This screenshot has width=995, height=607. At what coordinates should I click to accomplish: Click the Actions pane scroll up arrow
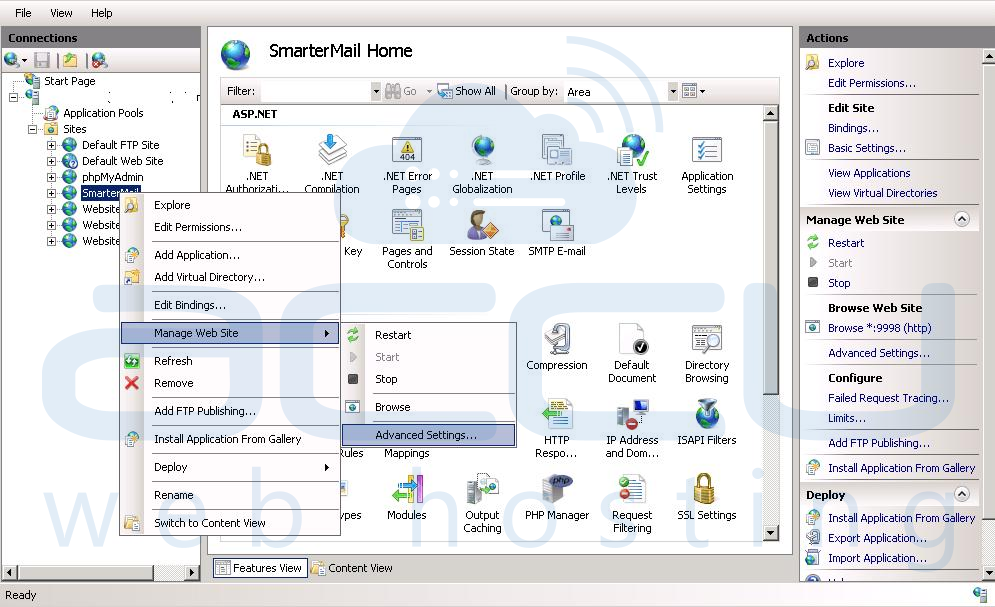[x=989, y=57]
